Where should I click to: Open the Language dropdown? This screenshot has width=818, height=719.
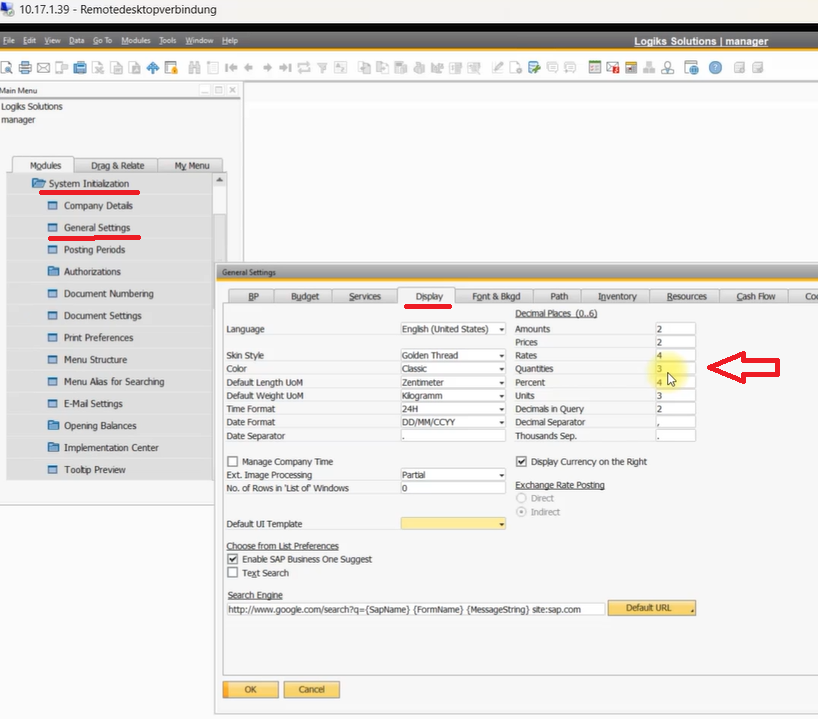(501, 329)
